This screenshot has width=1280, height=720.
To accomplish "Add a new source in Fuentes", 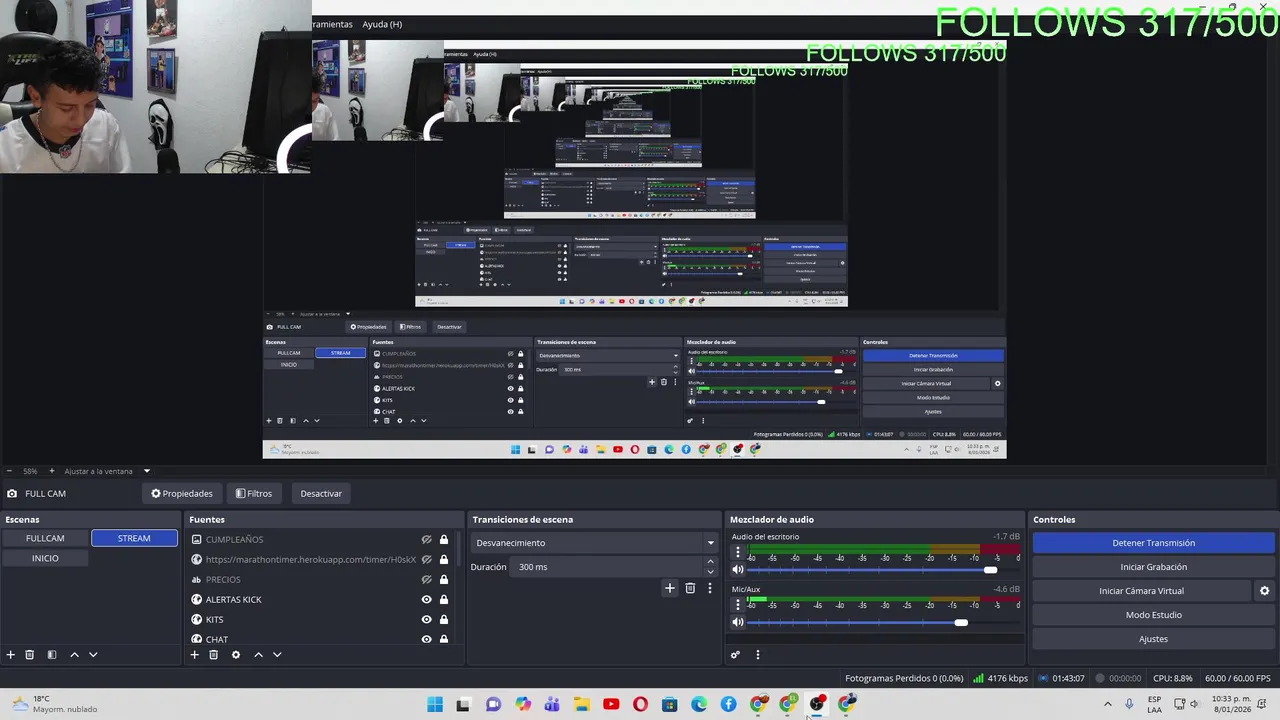I will [195, 655].
